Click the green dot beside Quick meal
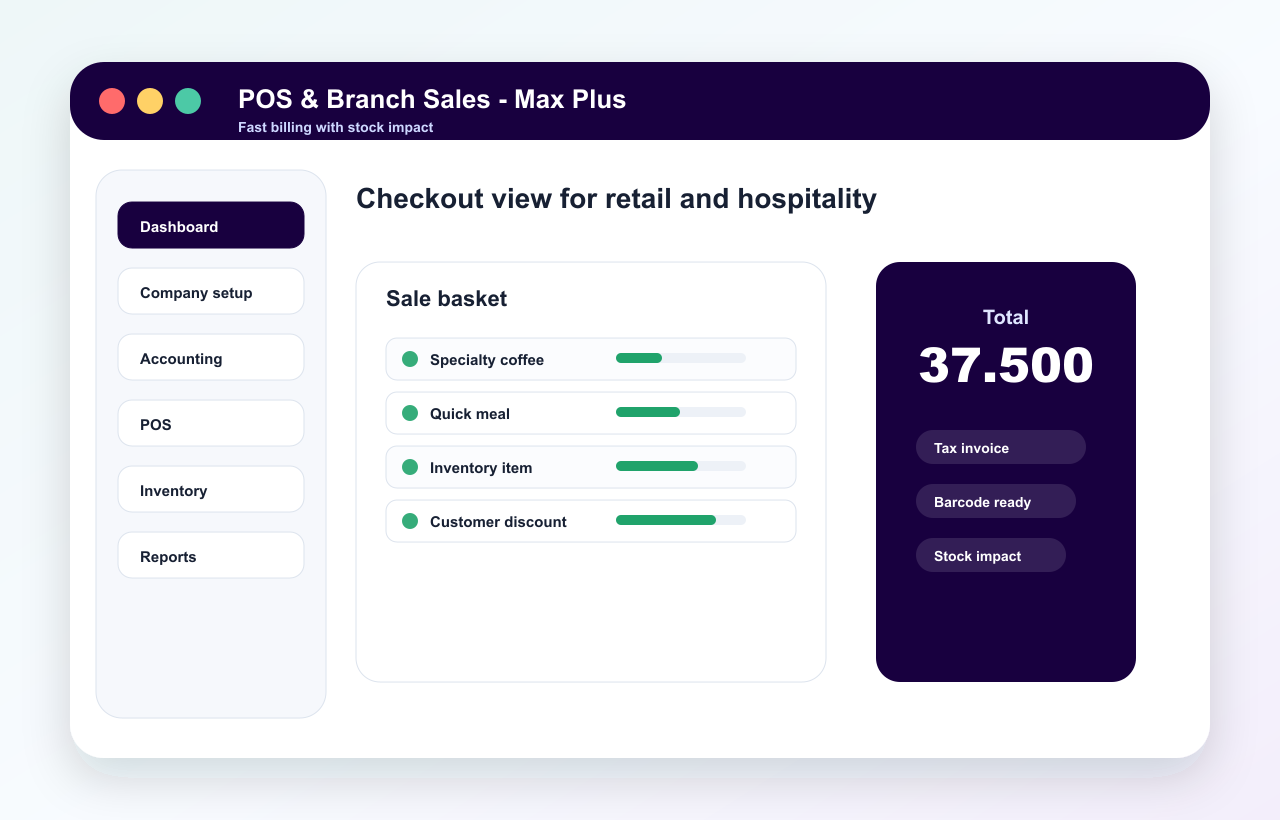This screenshot has width=1280, height=820. pyautogui.click(x=410, y=413)
